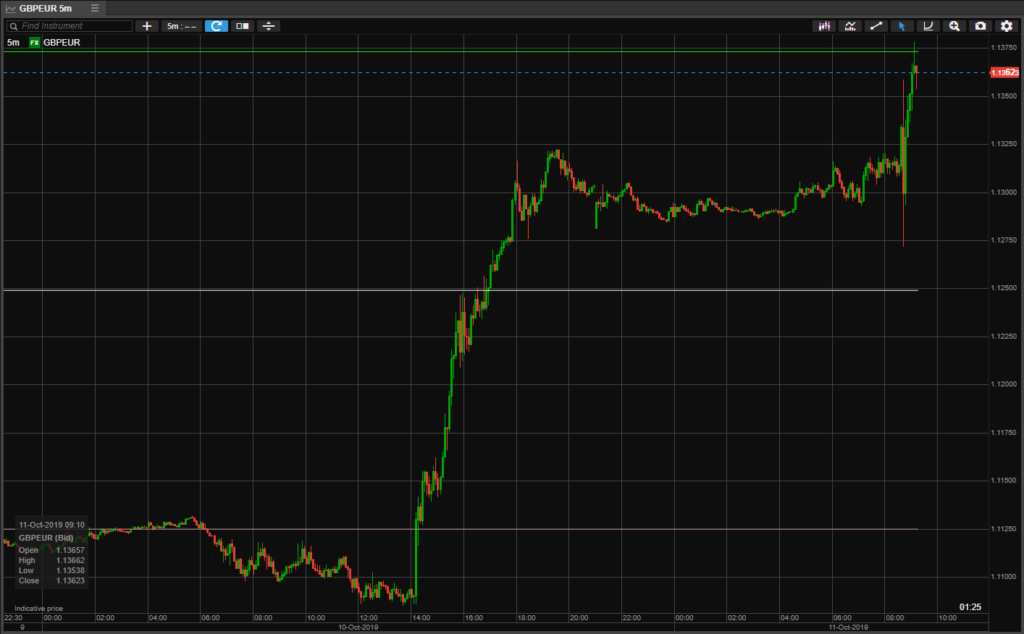
Task: Take a chart snapshot with camera icon
Action: click(x=980, y=26)
